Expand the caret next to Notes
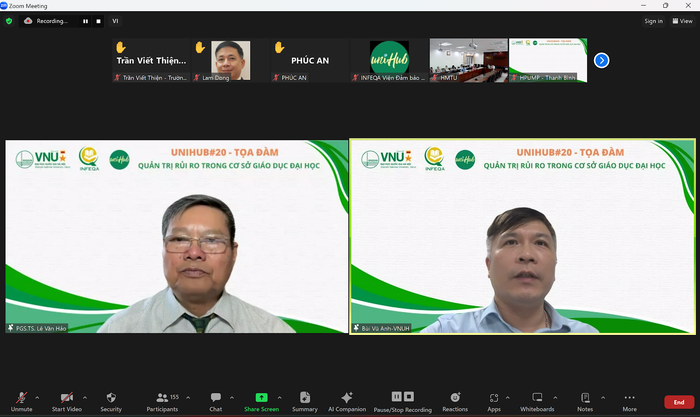 click(x=603, y=397)
